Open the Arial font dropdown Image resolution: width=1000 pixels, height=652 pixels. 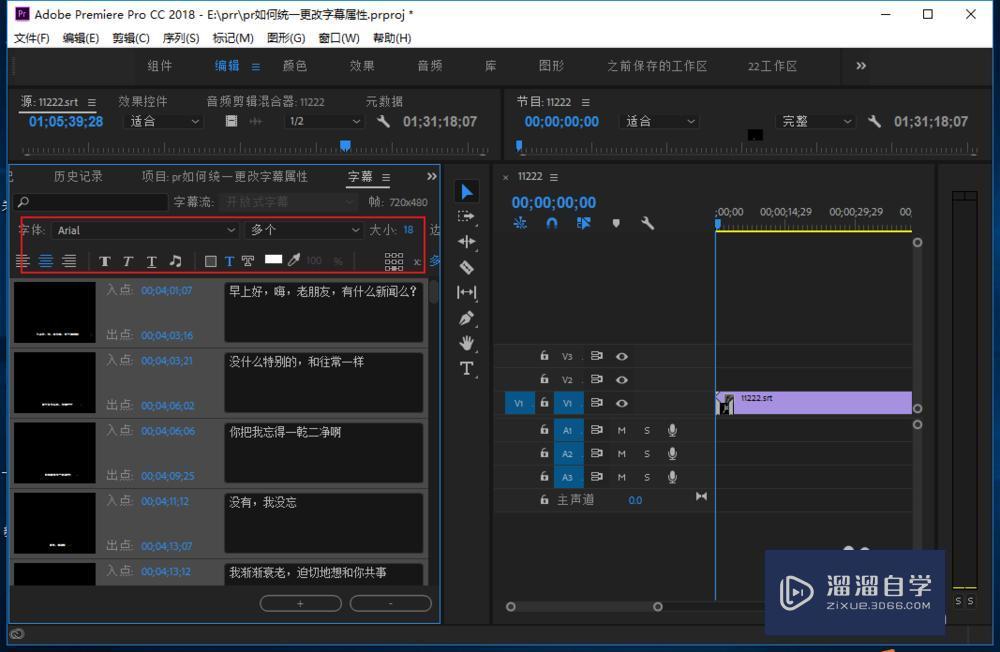[x=146, y=230]
